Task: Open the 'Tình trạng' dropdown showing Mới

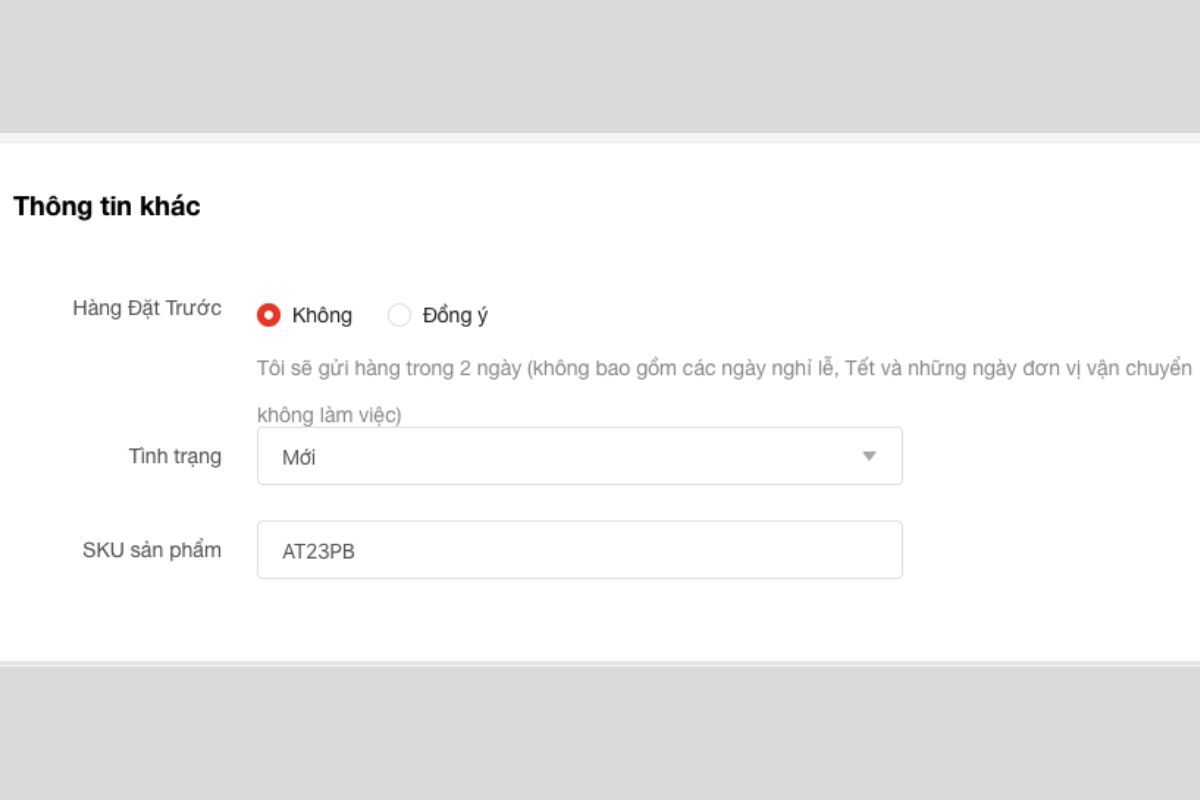Action: [x=579, y=456]
